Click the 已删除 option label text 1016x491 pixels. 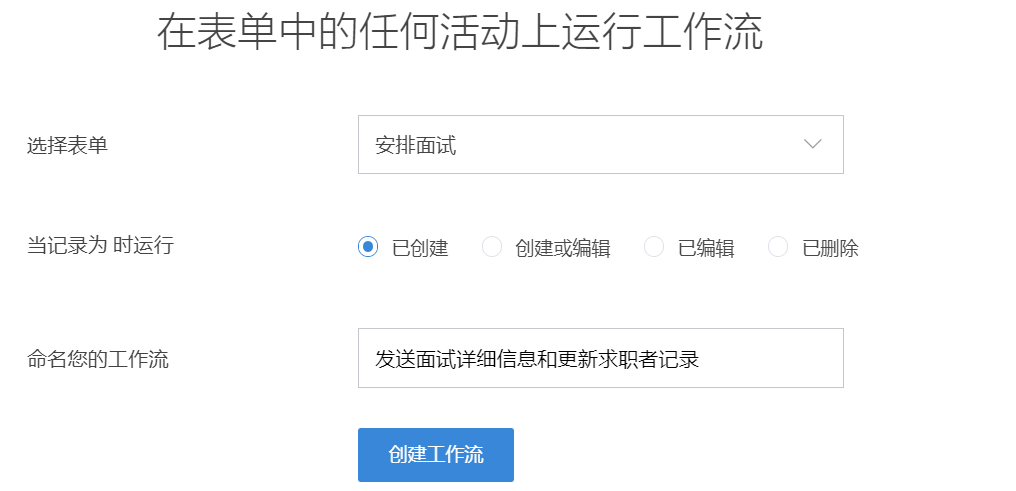click(830, 248)
